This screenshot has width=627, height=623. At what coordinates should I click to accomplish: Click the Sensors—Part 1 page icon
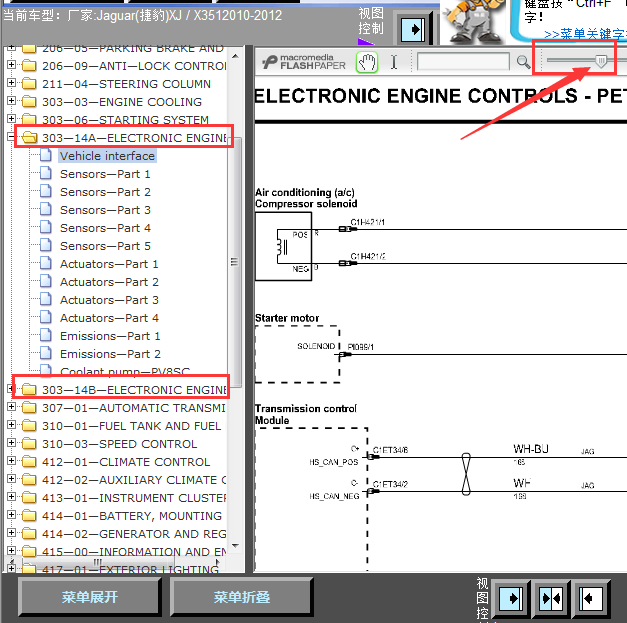point(46,173)
